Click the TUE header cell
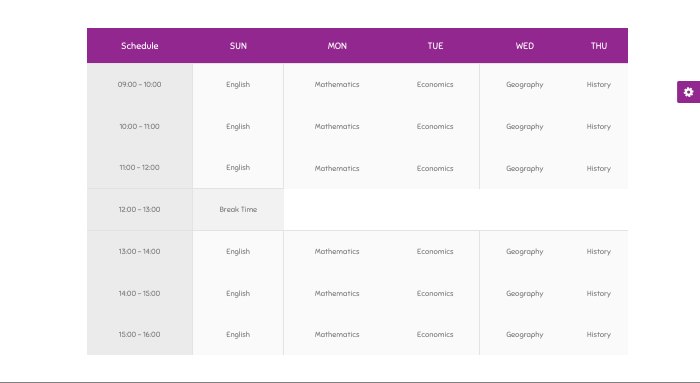Viewport: 700px width, 383px height. point(435,46)
